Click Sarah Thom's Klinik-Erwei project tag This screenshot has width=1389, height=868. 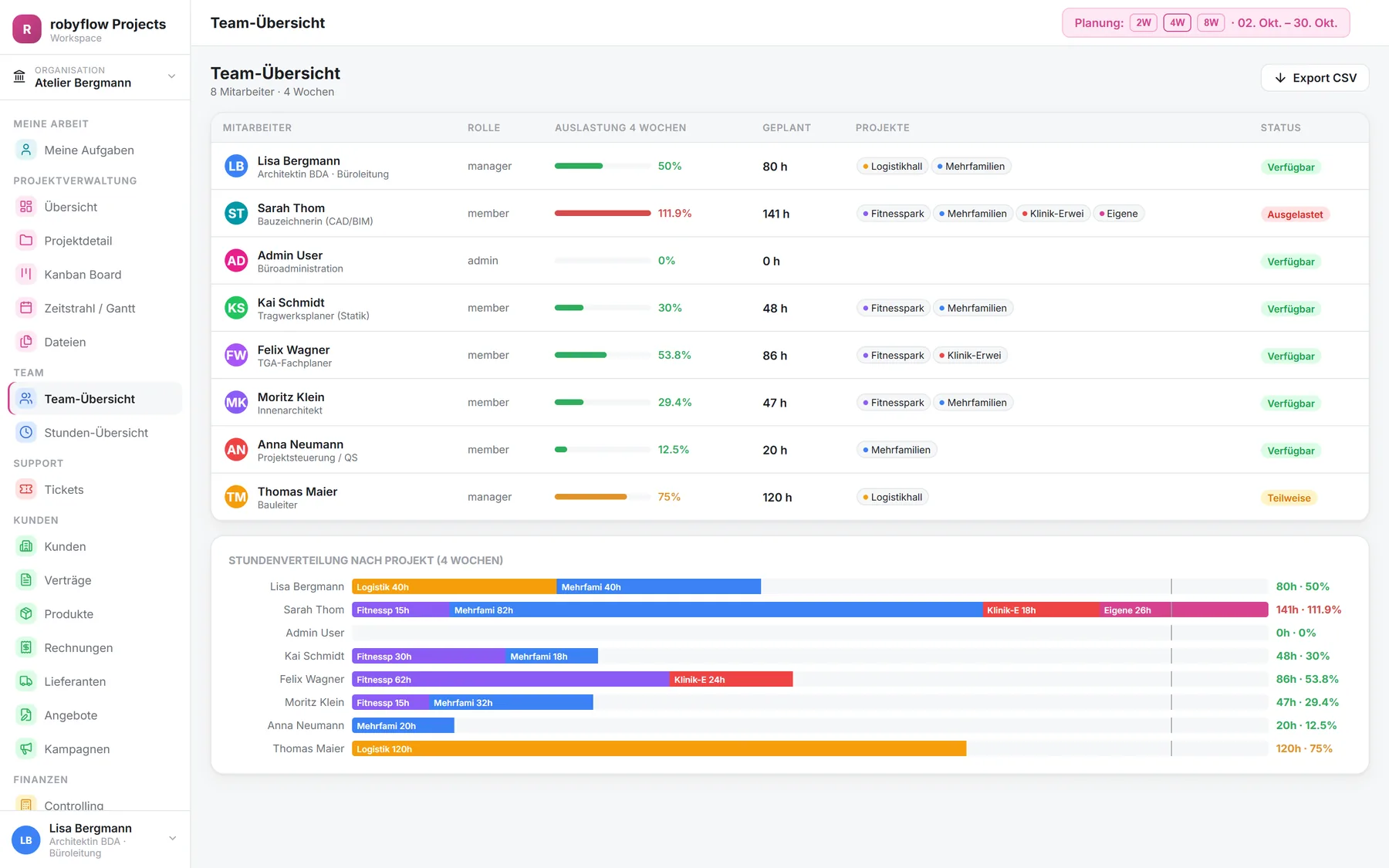[x=1053, y=214]
